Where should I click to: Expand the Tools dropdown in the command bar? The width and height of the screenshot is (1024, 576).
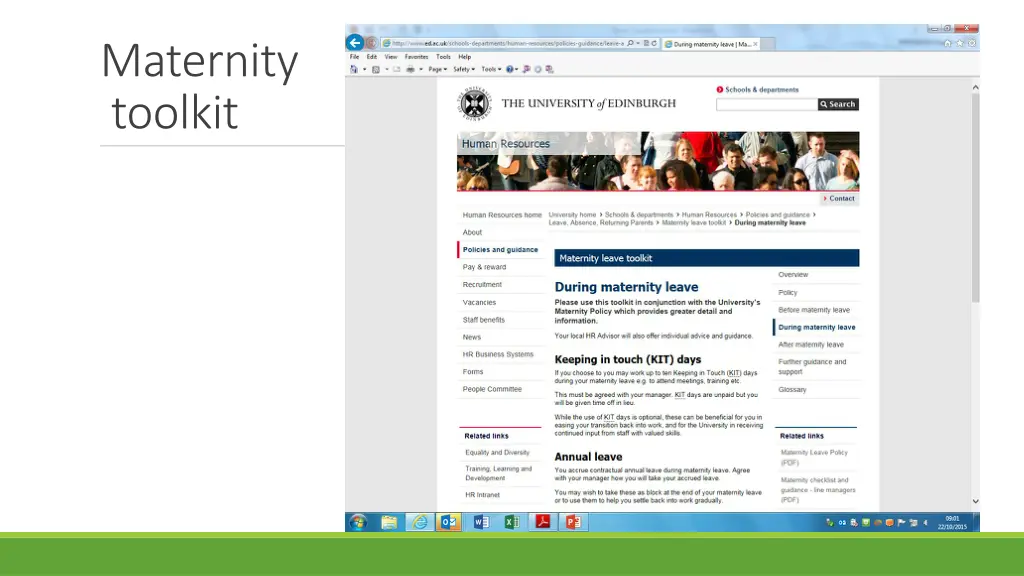point(492,69)
